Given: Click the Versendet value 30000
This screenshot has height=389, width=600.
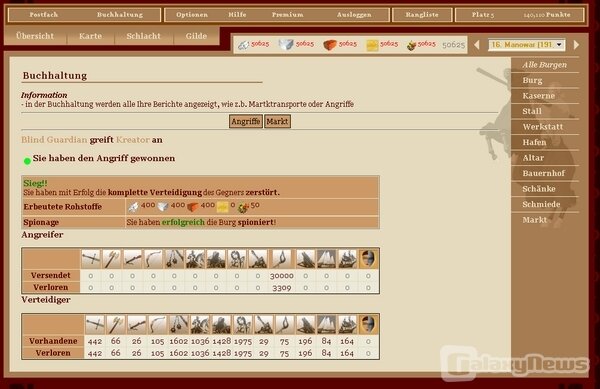Looking at the screenshot, I should click(282, 276).
